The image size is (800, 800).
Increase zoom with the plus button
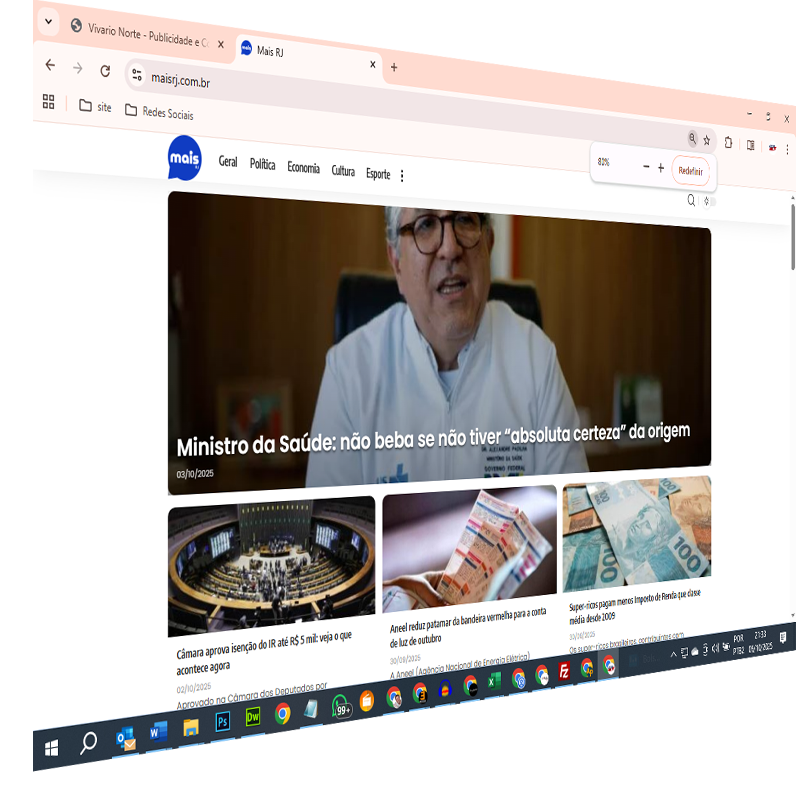coord(661,168)
